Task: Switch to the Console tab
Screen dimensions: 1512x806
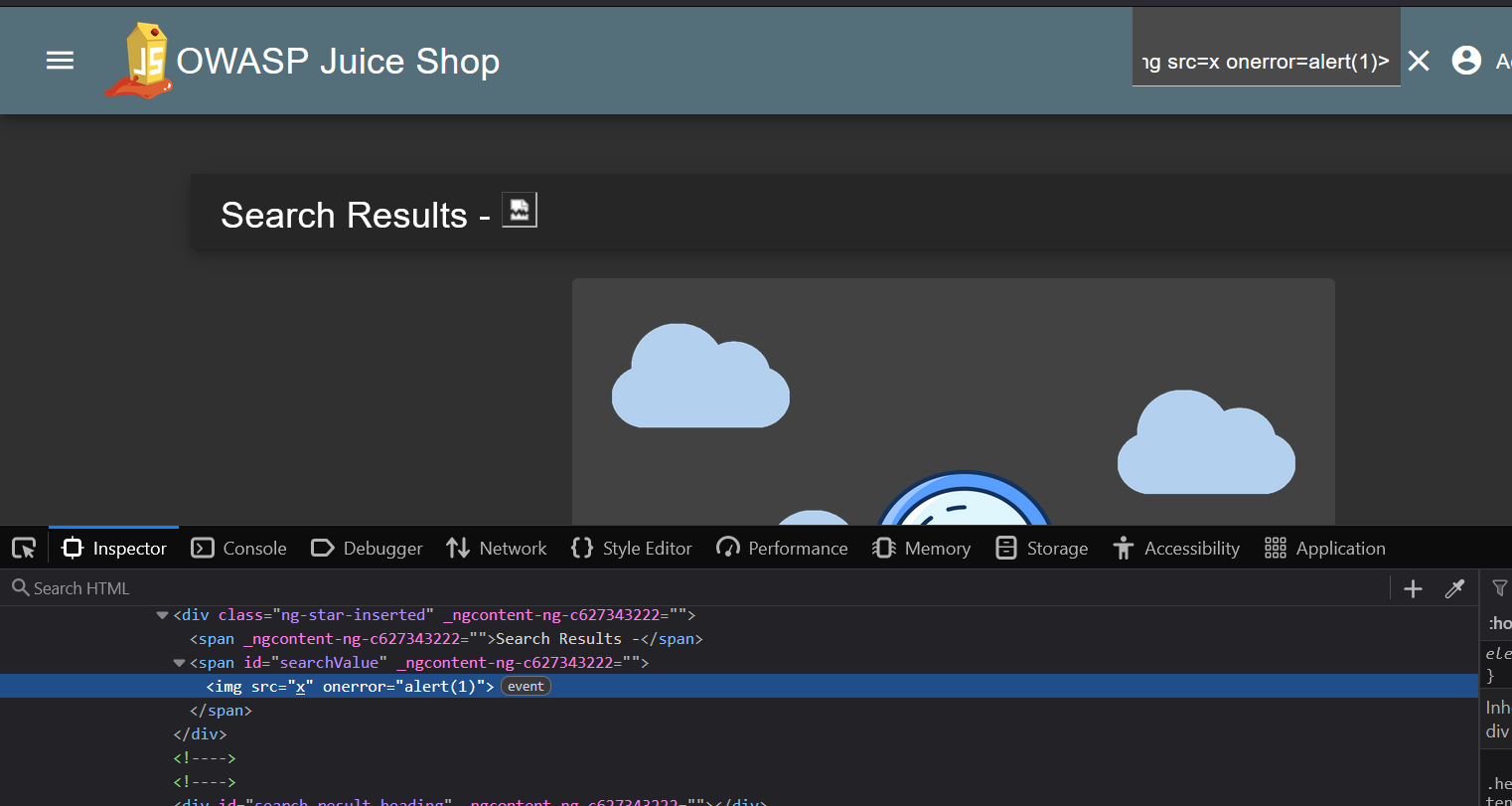Action: pyautogui.click(x=238, y=548)
